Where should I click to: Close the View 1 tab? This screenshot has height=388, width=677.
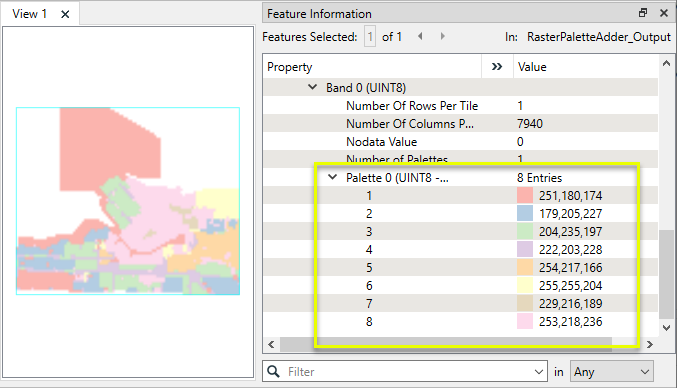[x=65, y=14]
